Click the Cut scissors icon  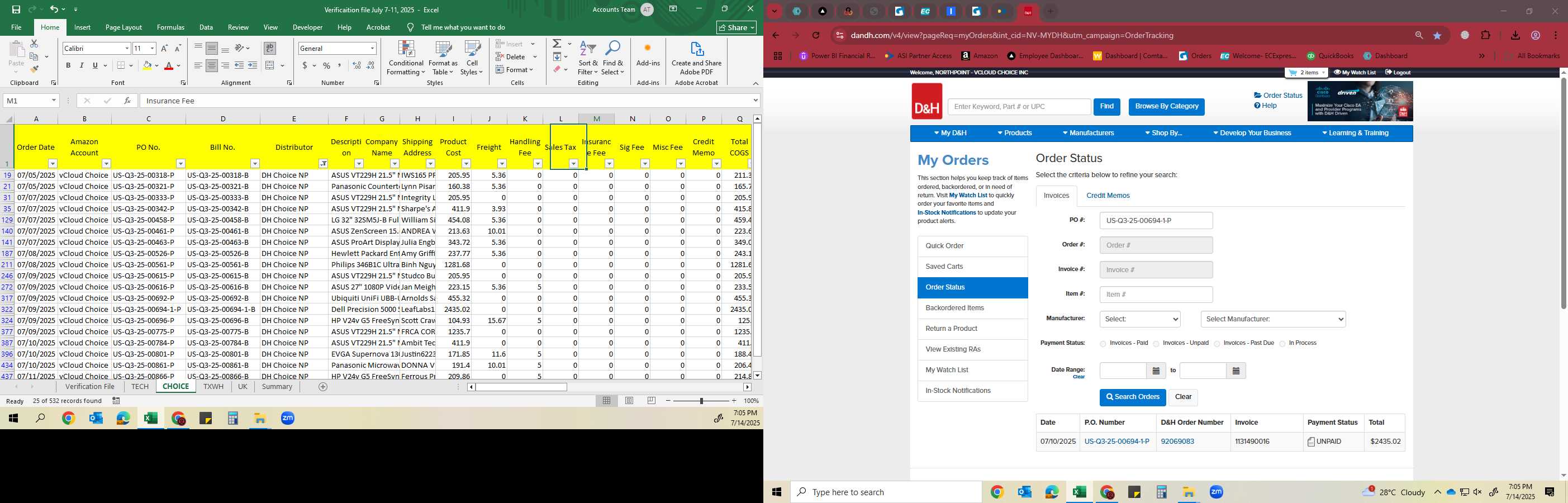click(34, 44)
